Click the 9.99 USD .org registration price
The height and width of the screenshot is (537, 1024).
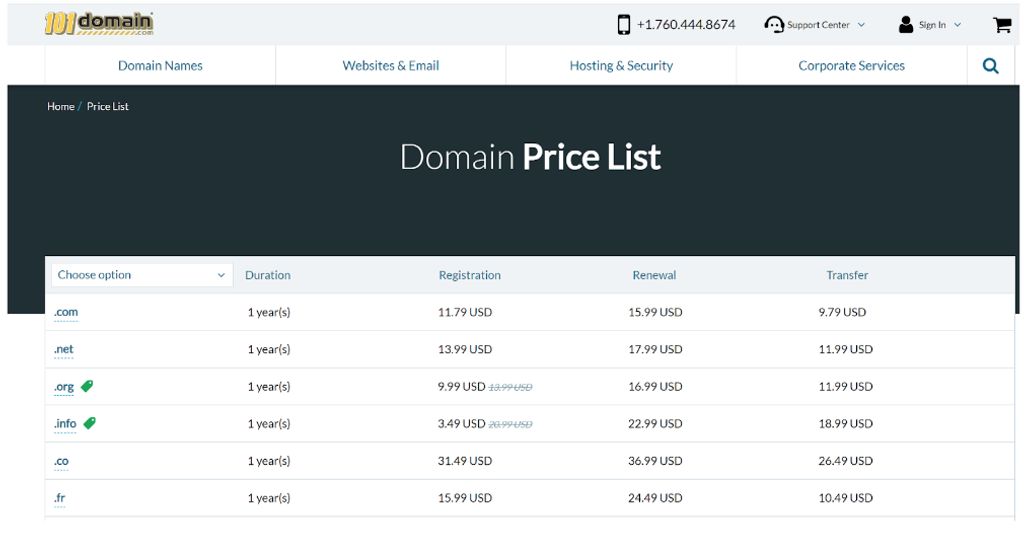click(x=462, y=387)
